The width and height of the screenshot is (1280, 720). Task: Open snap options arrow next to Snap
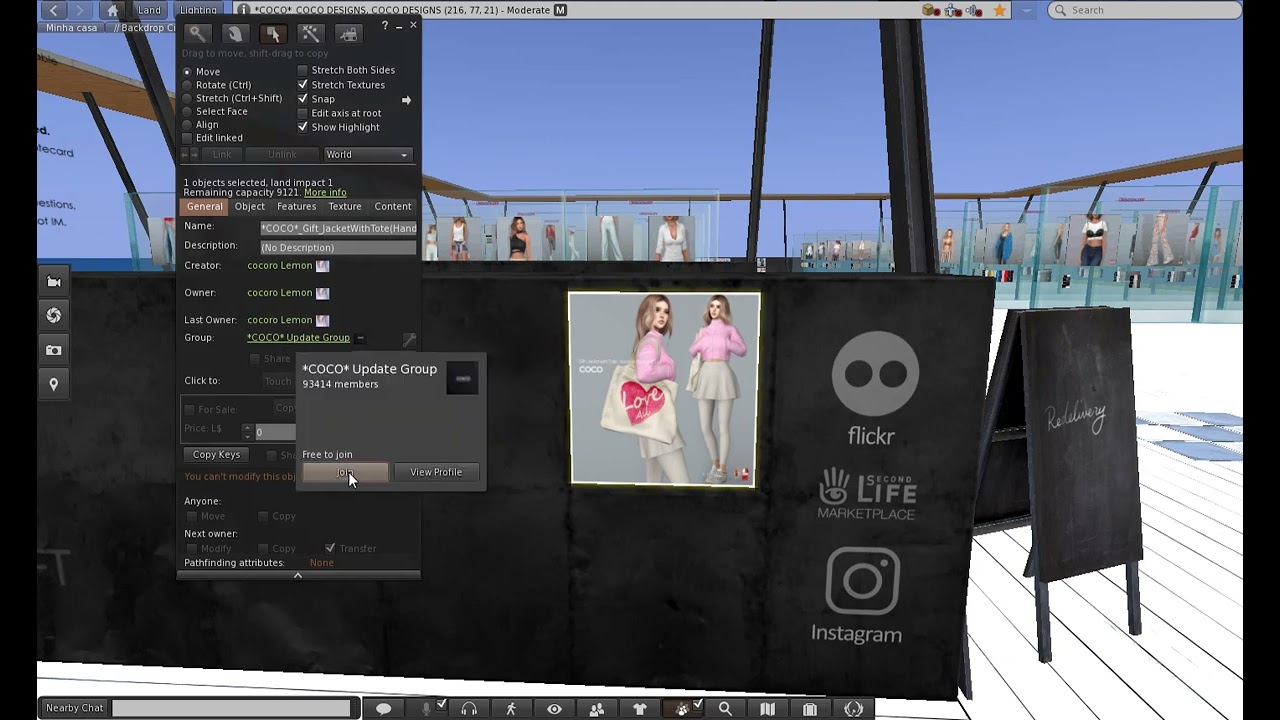pyautogui.click(x=406, y=100)
